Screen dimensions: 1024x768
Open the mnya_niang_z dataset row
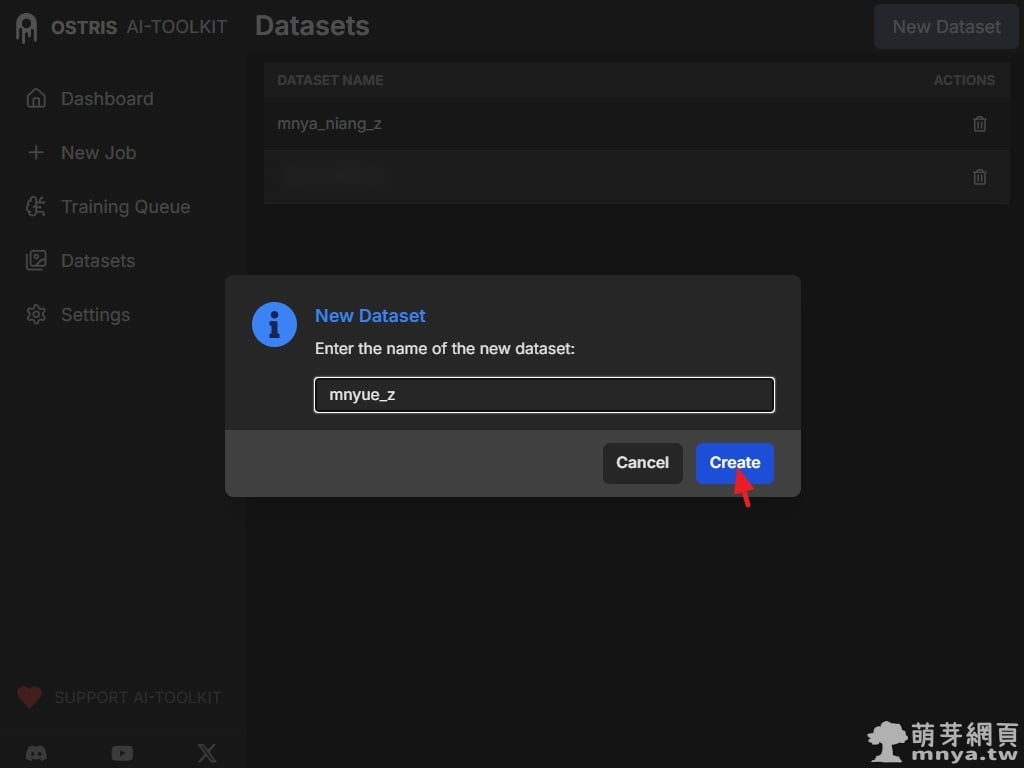pyautogui.click(x=329, y=124)
